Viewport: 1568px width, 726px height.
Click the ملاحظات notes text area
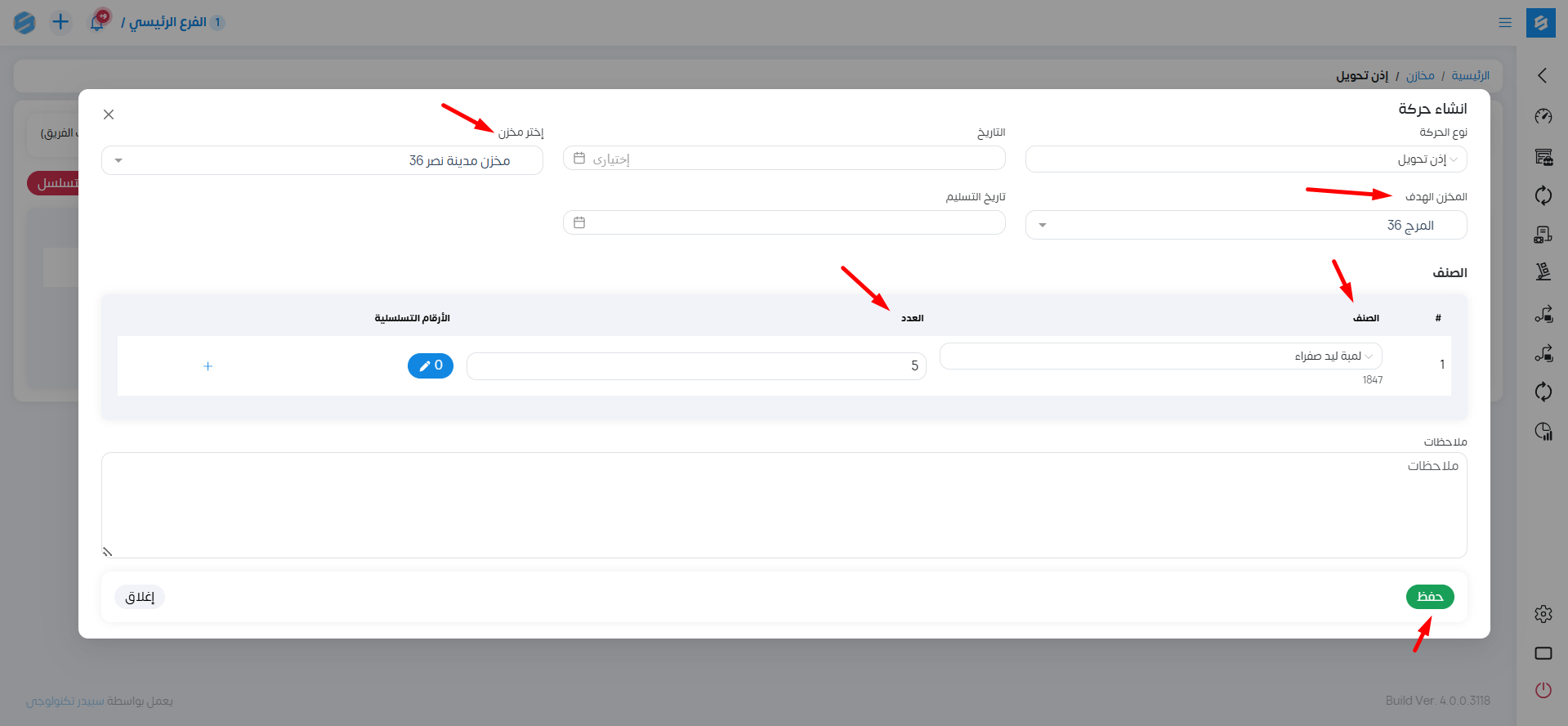[784, 505]
